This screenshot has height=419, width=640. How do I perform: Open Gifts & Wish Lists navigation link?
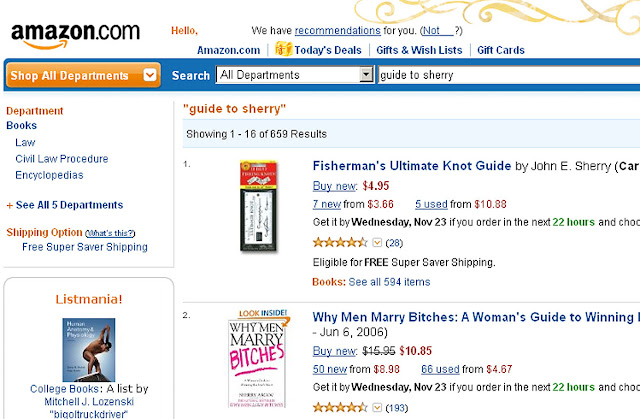tap(419, 50)
